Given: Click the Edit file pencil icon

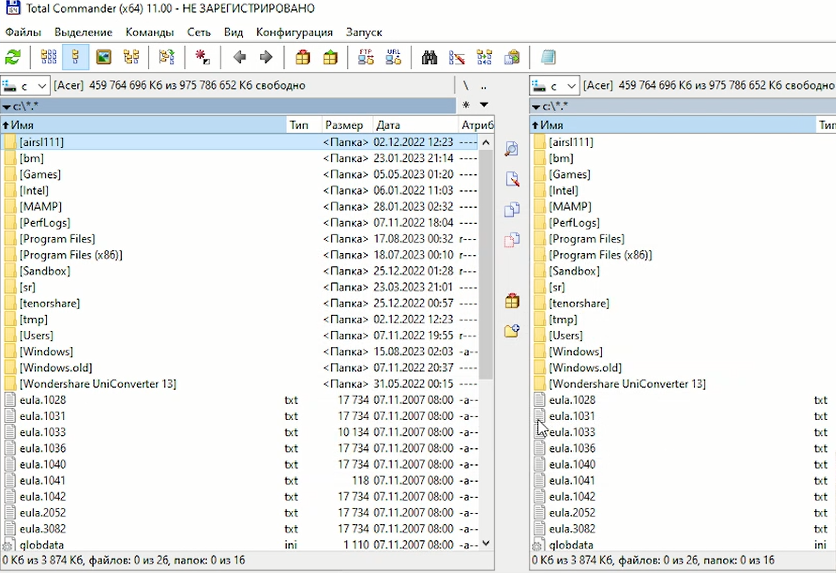Looking at the screenshot, I should coord(512,179).
